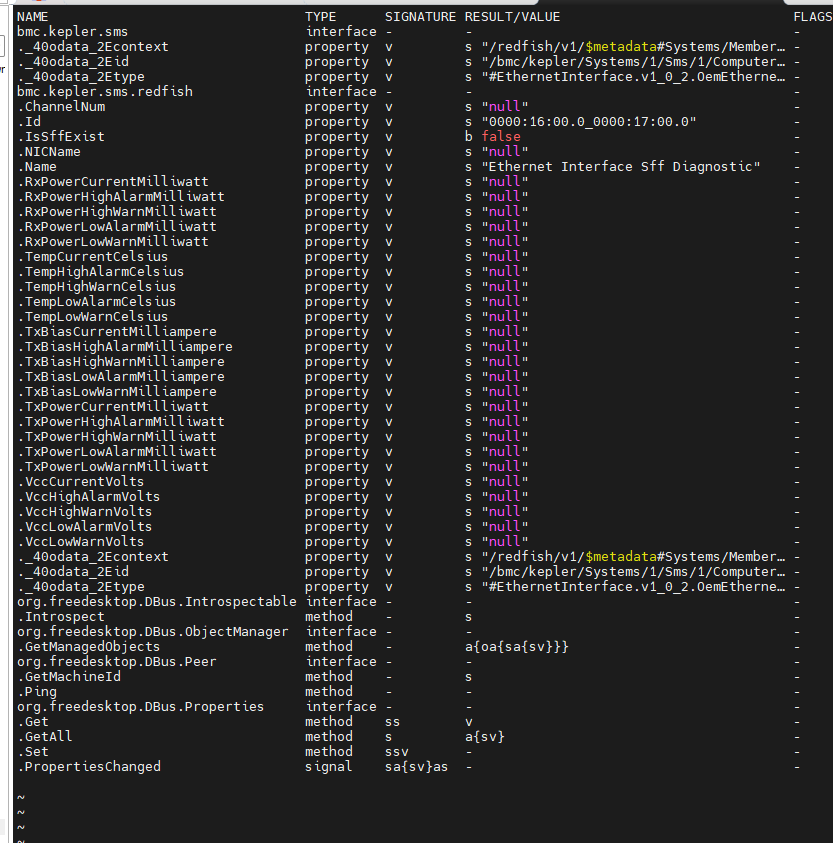Image resolution: width=833 pixels, height=843 pixels.
Task: Click the SIGNATURE column header
Action: 420,17
